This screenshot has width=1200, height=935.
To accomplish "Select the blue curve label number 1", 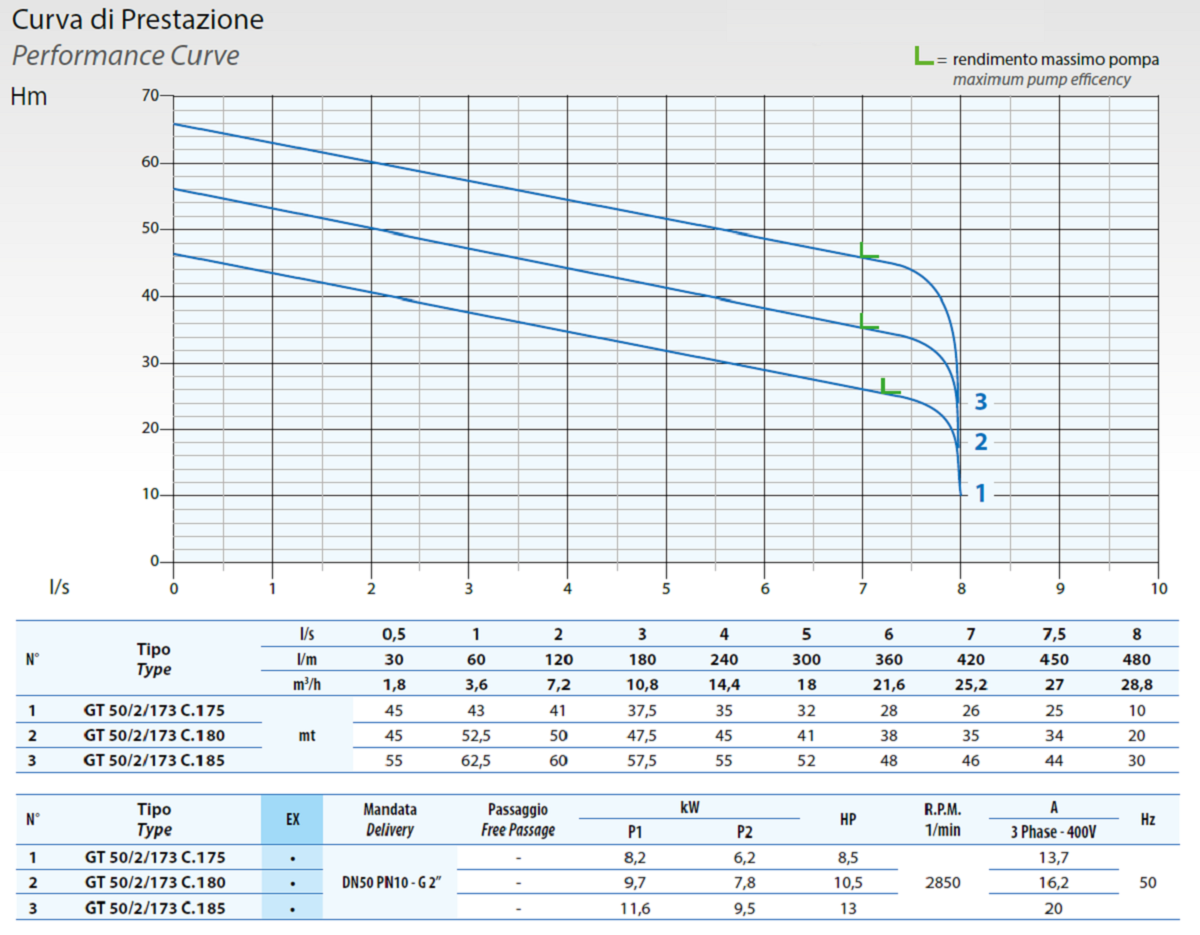I will tap(981, 493).
